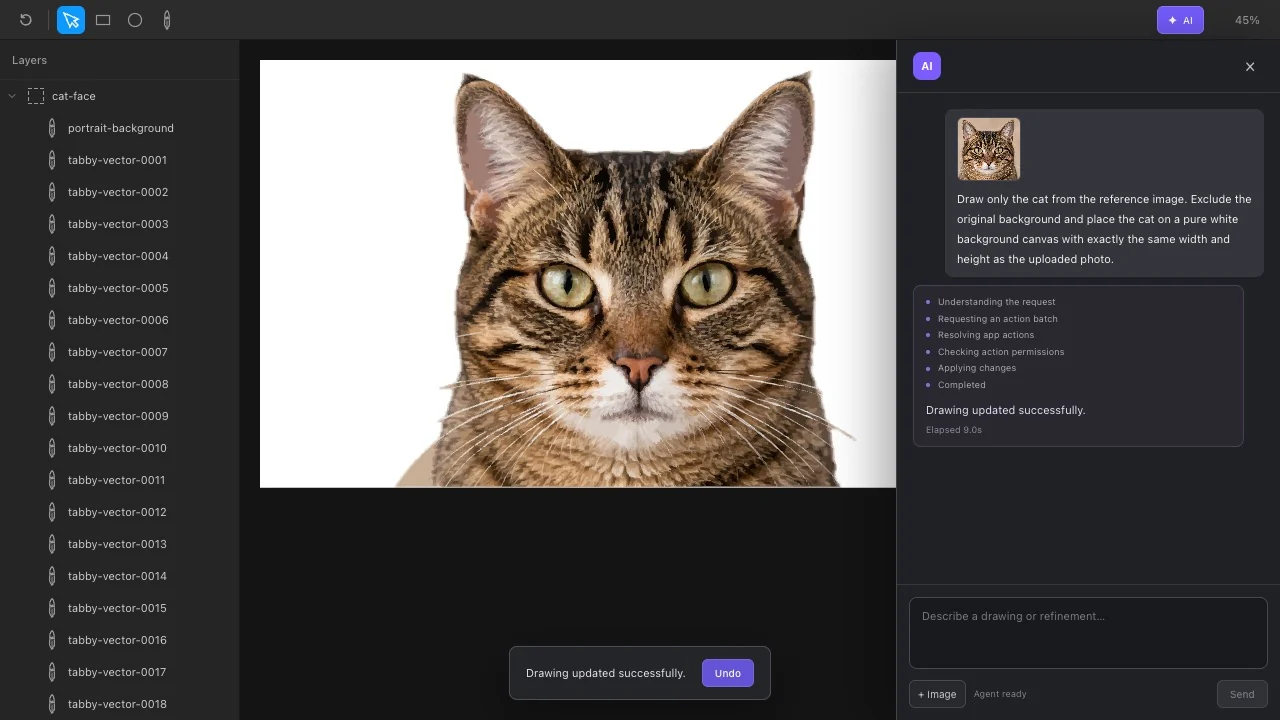Click the purple AI avatar badge
This screenshot has width=1280, height=720.
(927, 66)
